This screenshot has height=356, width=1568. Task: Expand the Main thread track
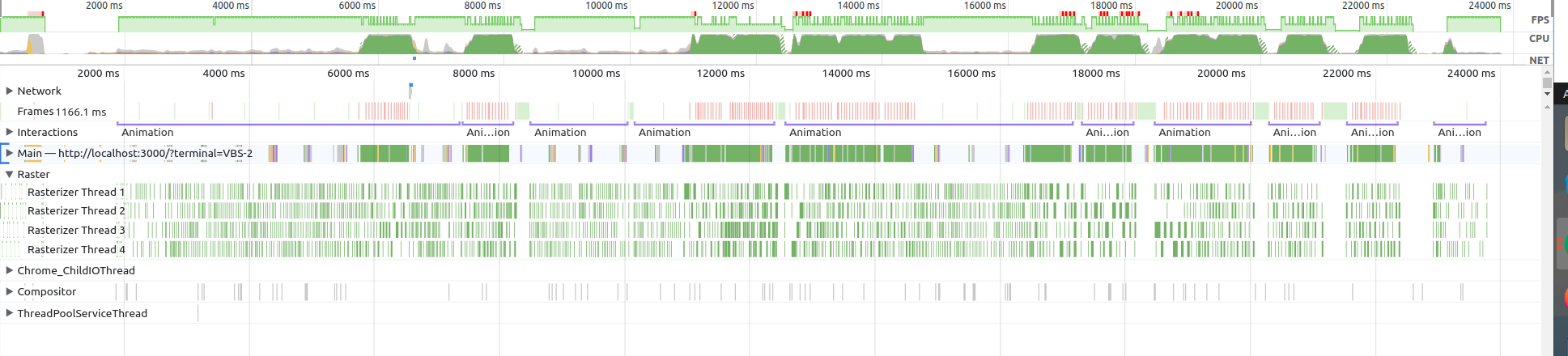coord(10,152)
